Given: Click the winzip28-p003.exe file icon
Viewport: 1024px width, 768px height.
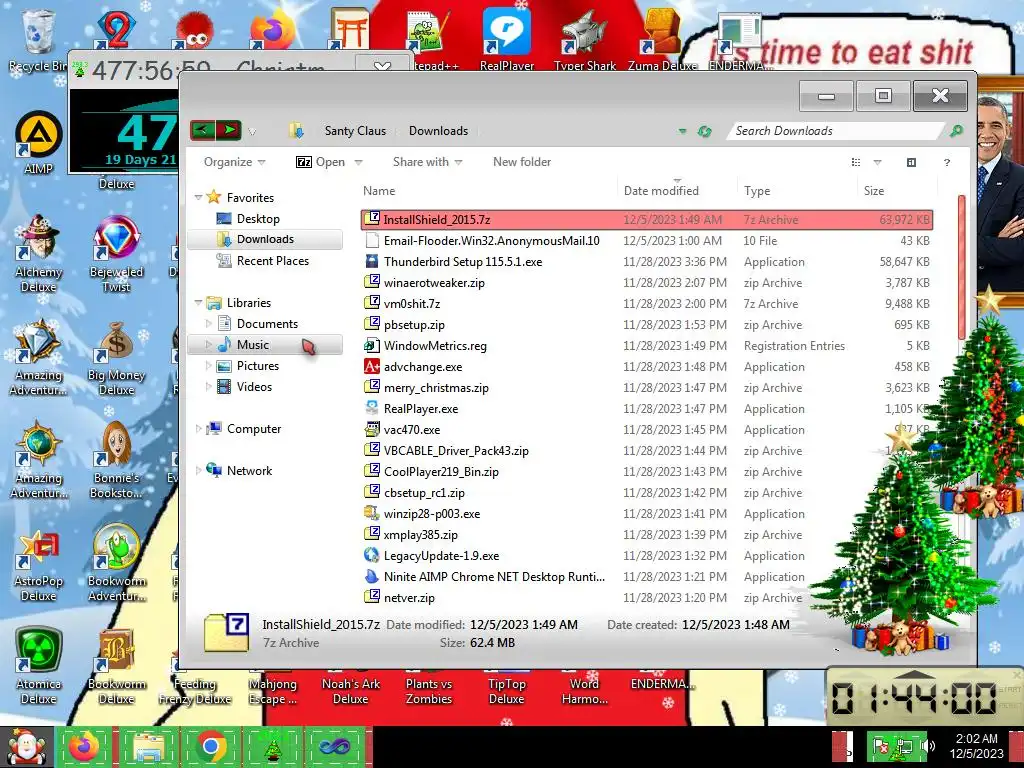Looking at the screenshot, I should click(372, 513).
